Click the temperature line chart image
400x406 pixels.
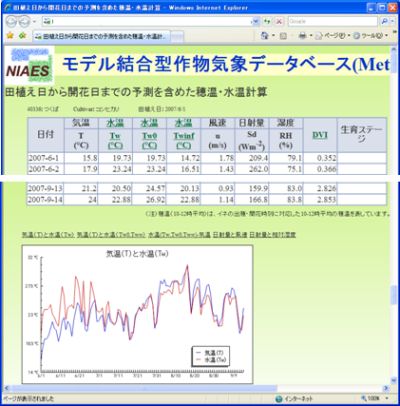tap(137, 314)
